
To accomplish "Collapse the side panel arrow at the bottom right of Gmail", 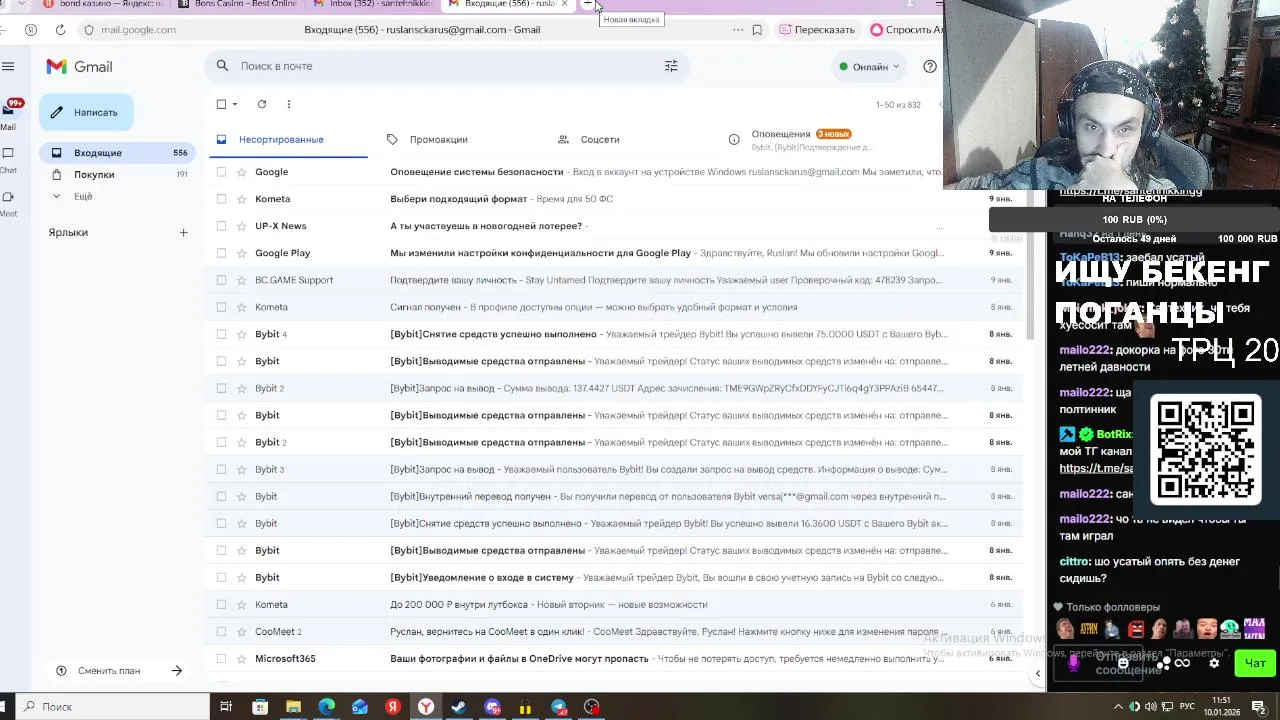I will [x=1037, y=673].
